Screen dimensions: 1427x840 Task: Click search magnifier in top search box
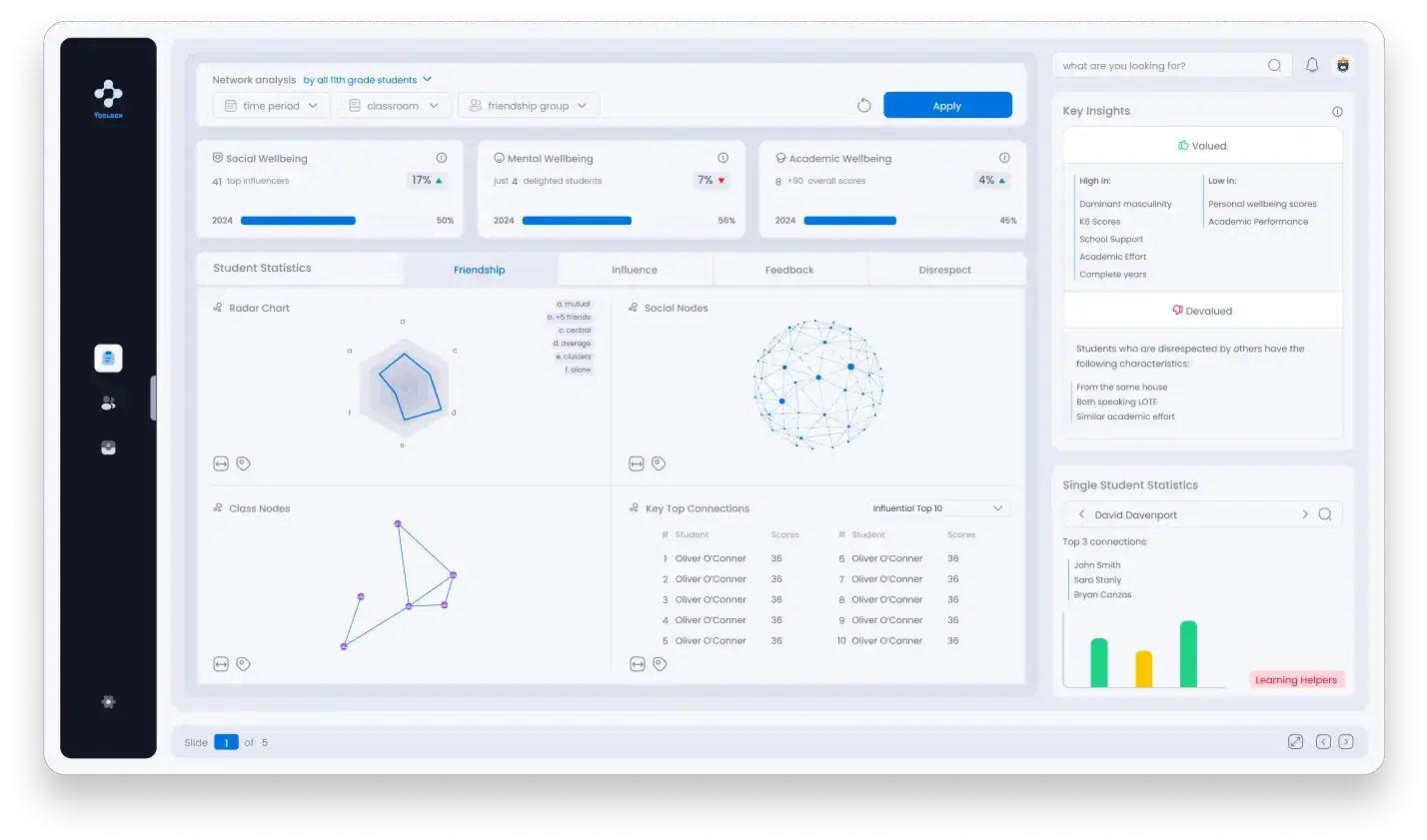click(1274, 66)
